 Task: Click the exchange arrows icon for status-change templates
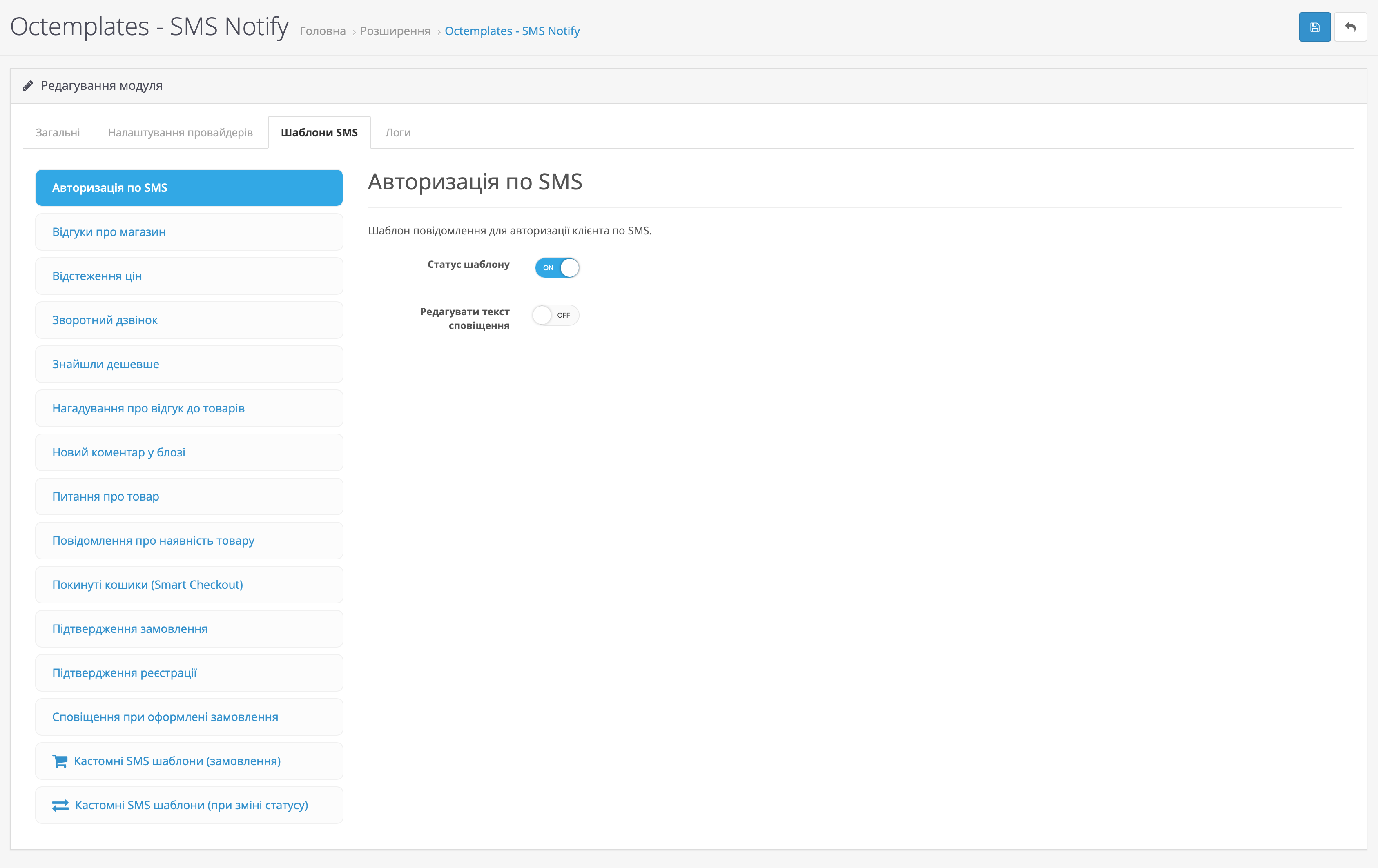pos(60,805)
